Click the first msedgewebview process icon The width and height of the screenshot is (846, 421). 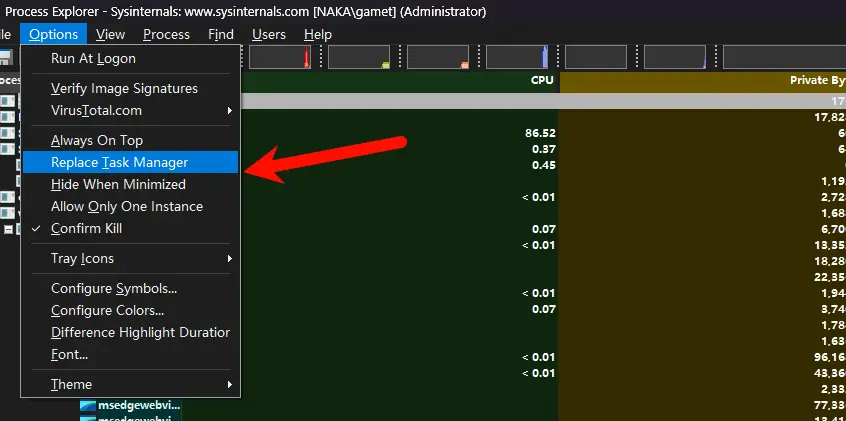(x=88, y=405)
